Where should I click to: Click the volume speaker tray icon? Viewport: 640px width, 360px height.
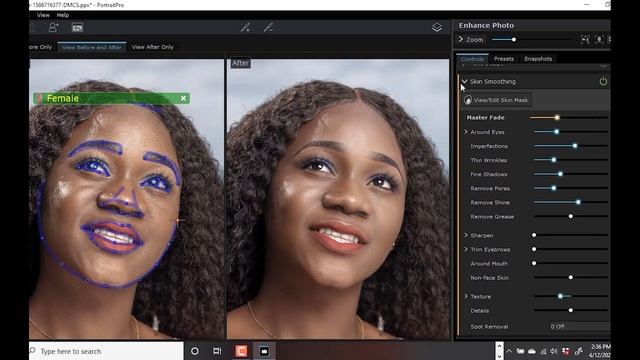click(x=554, y=351)
